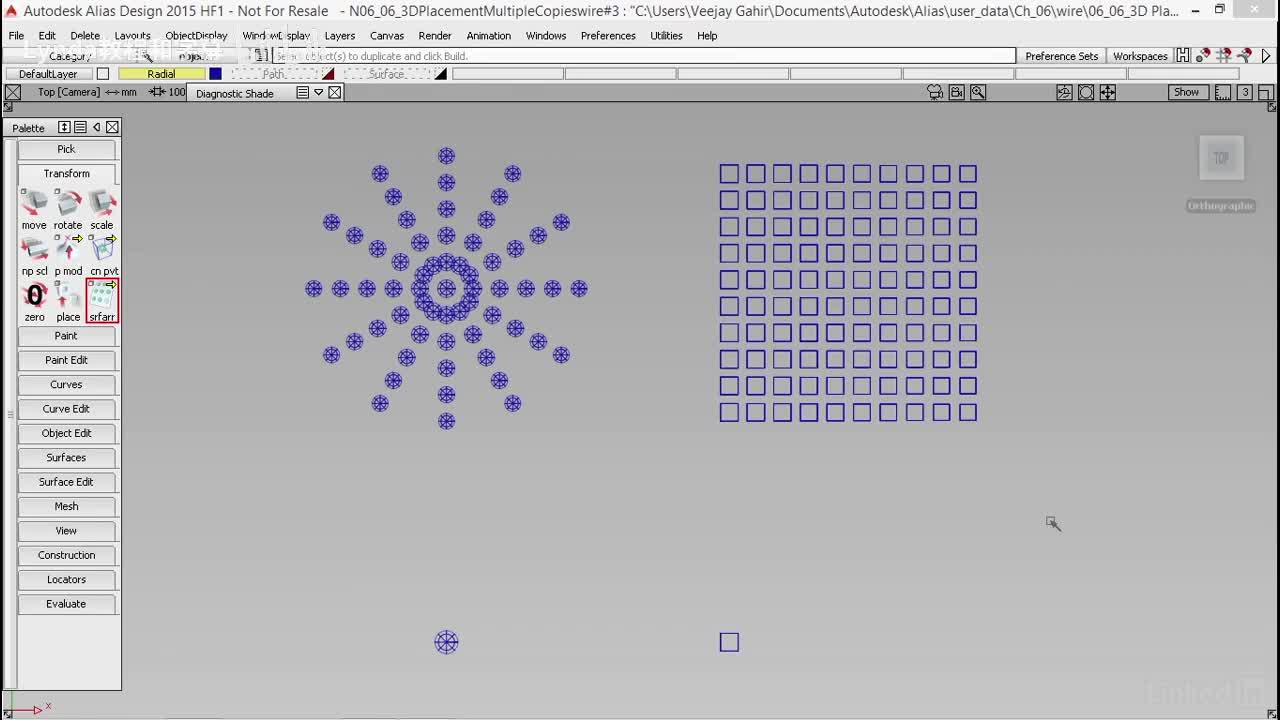Toggle the ruler grid icon next to Show

click(1222, 92)
